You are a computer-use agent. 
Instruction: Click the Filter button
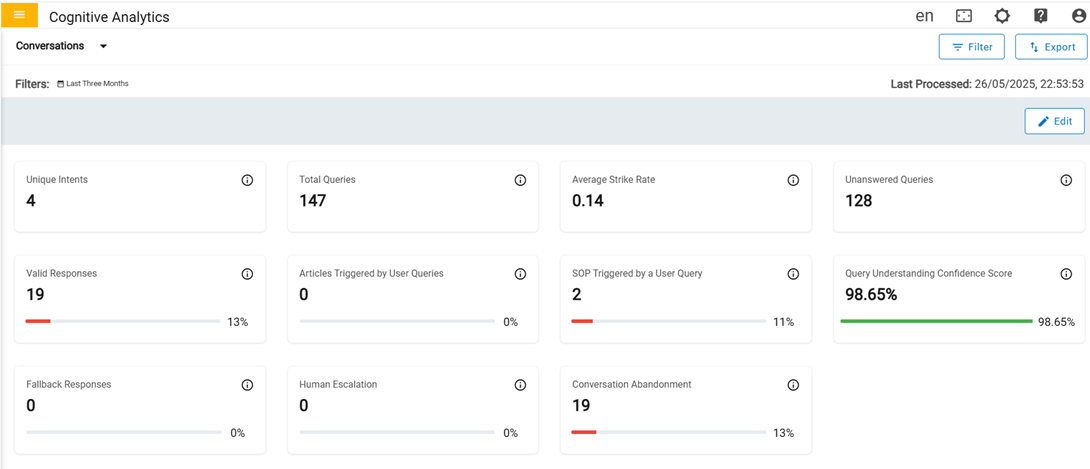tap(971, 47)
